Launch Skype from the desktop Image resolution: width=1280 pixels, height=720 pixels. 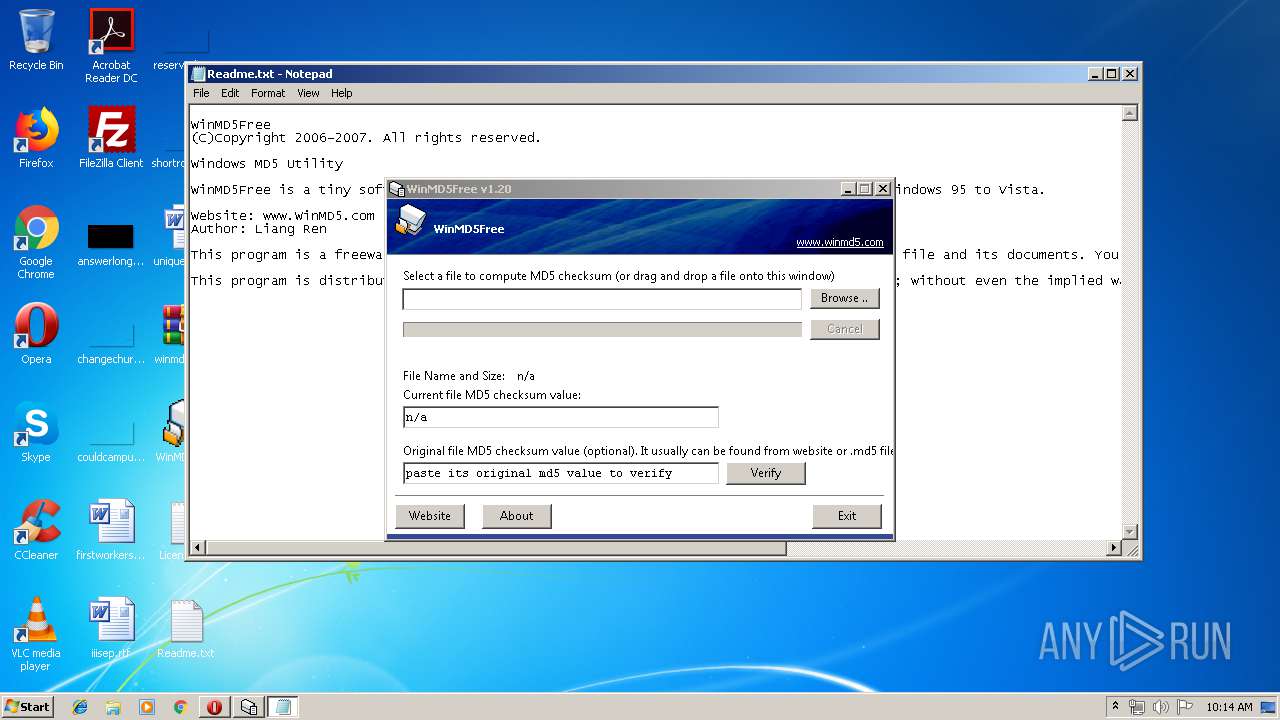point(36,432)
